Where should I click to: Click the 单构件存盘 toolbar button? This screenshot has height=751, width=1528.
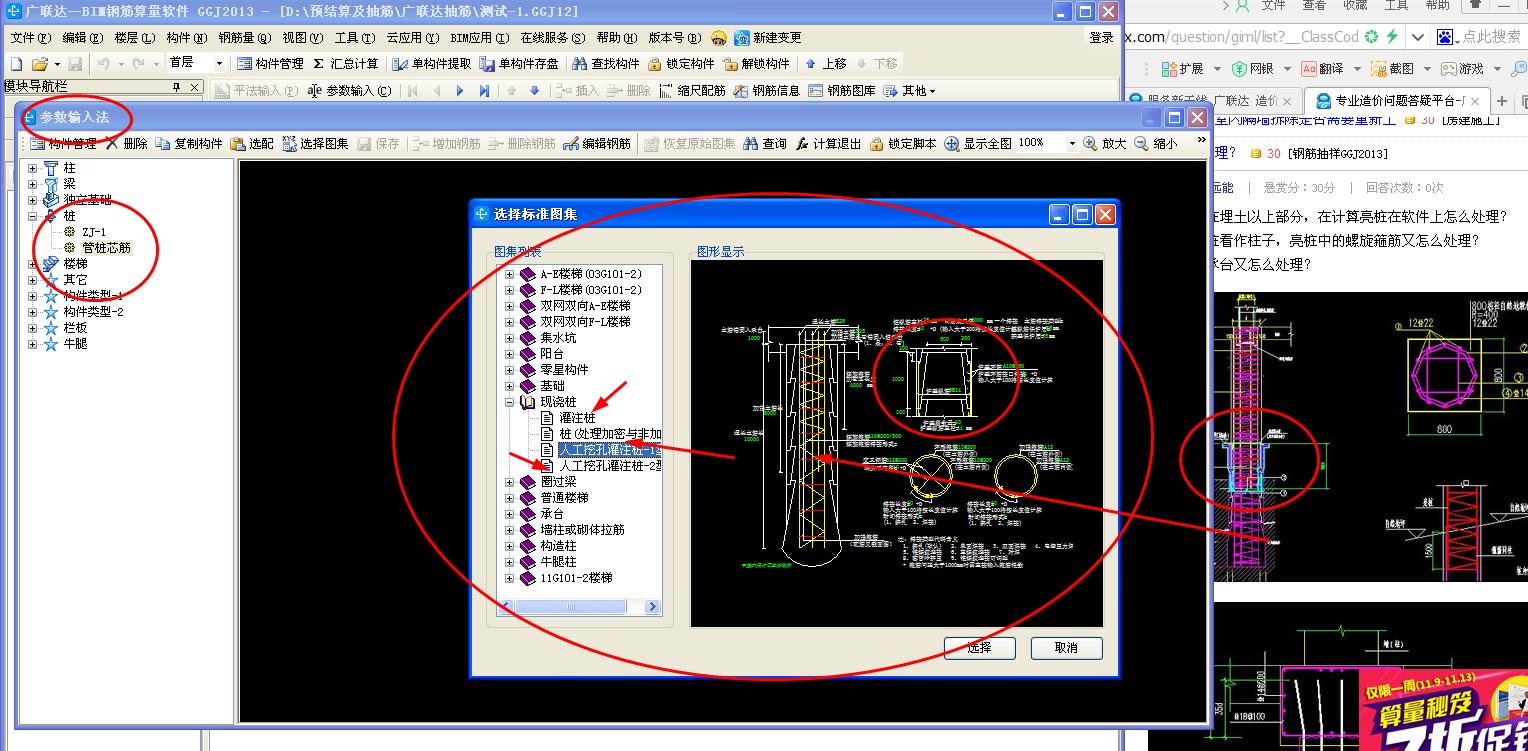519,63
